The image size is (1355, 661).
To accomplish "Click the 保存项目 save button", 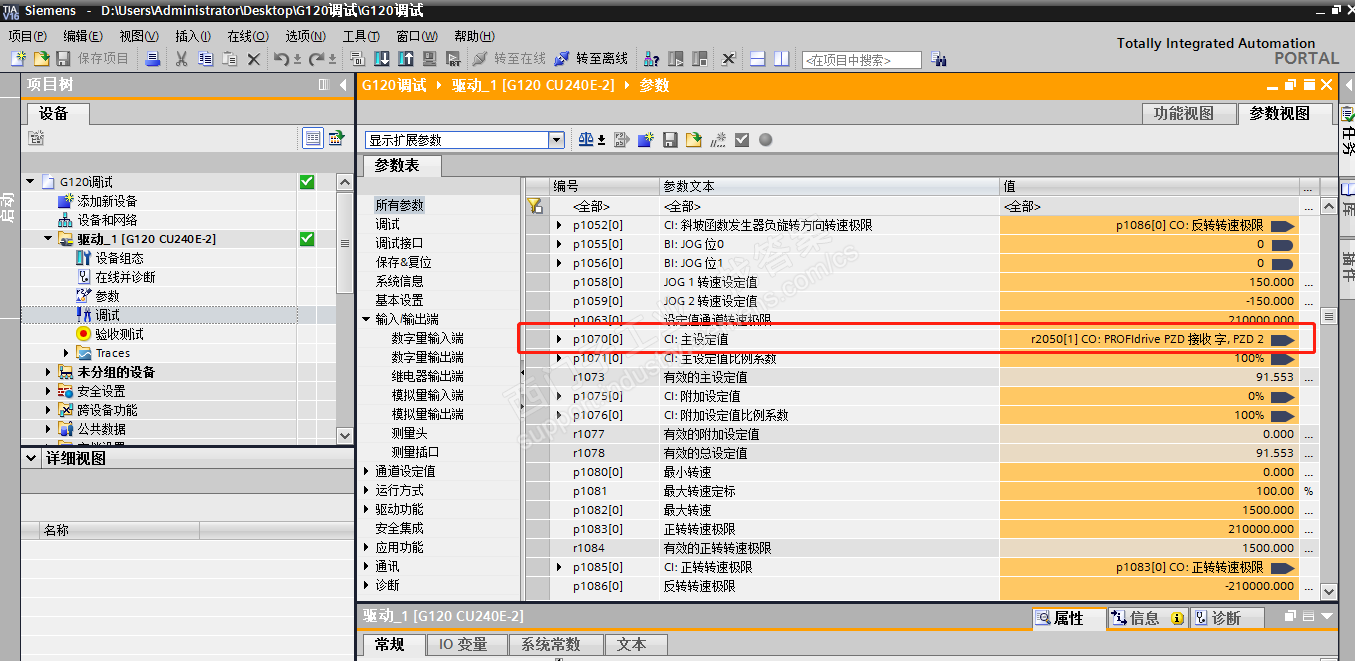I will [x=93, y=59].
